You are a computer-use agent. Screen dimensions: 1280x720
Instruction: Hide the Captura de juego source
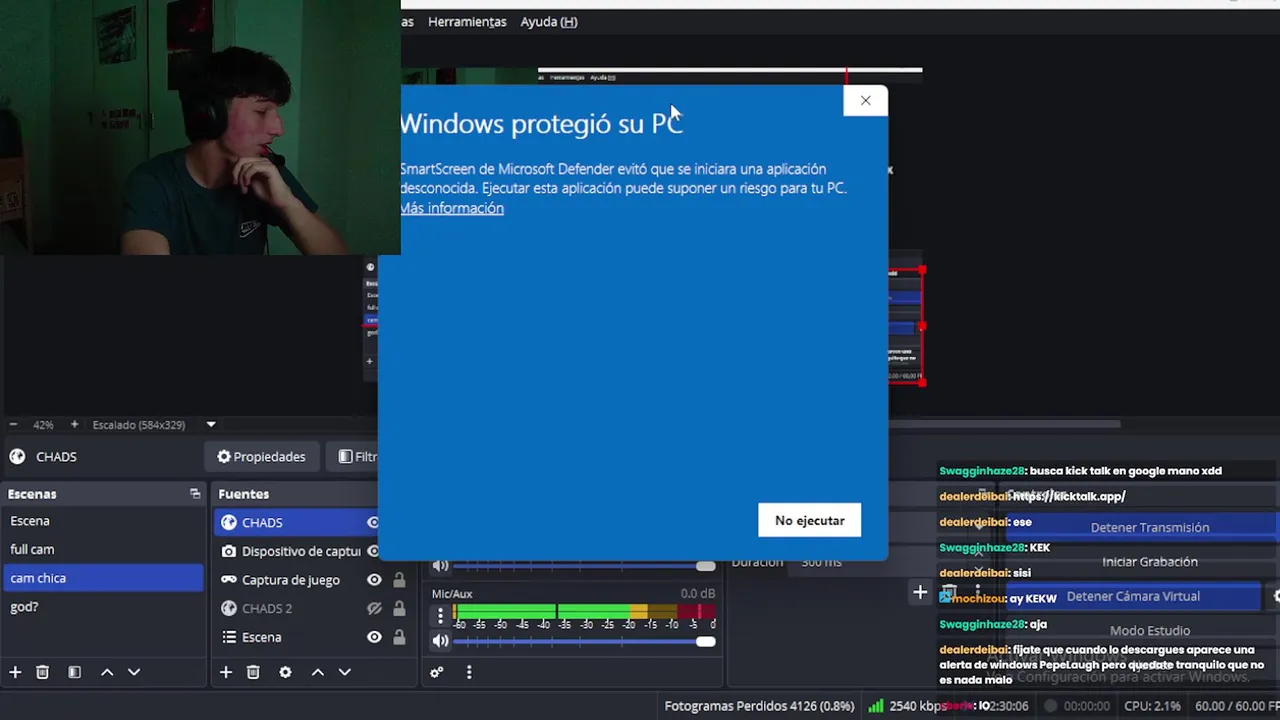(374, 579)
